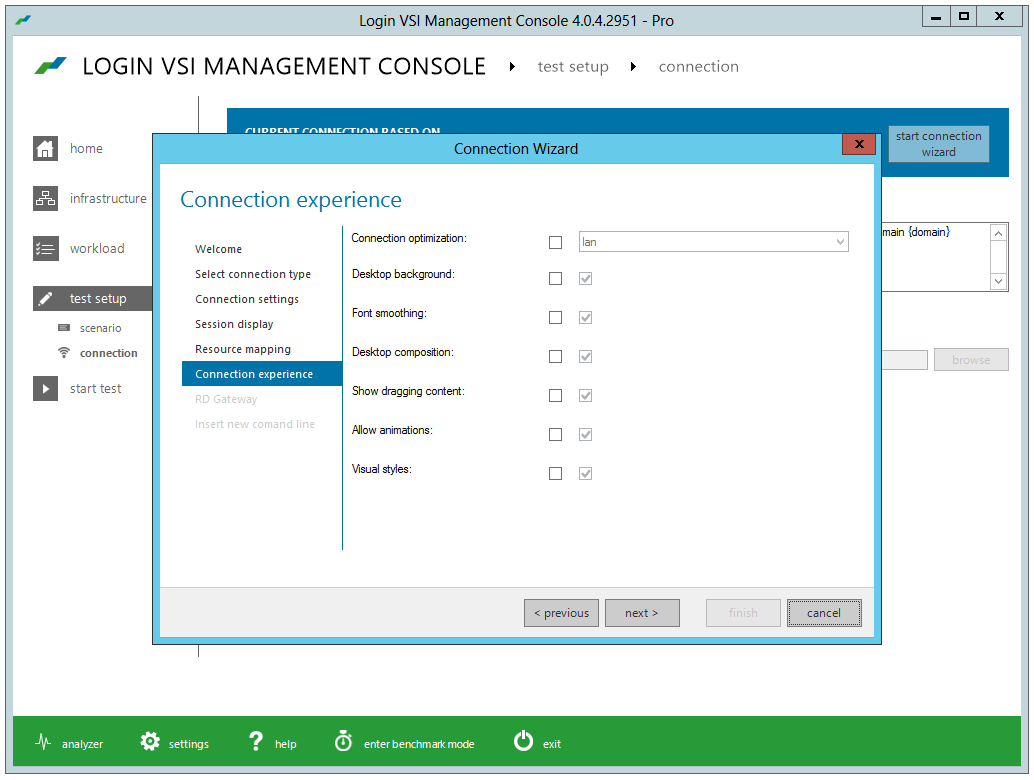Click the start test play icon
The width and height of the screenshot is (1034, 780).
(46, 388)
